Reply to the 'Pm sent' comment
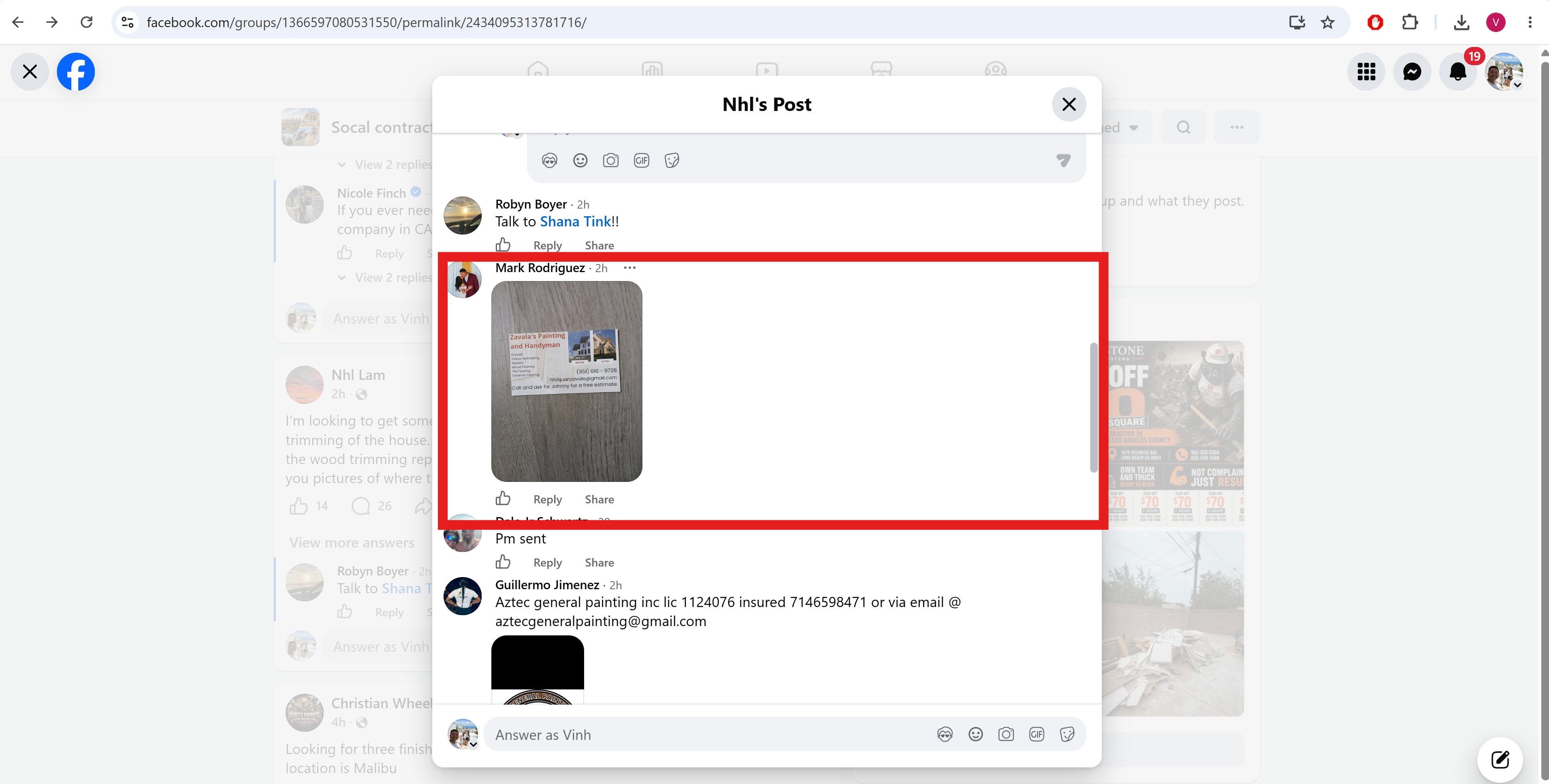 (547, 562)
